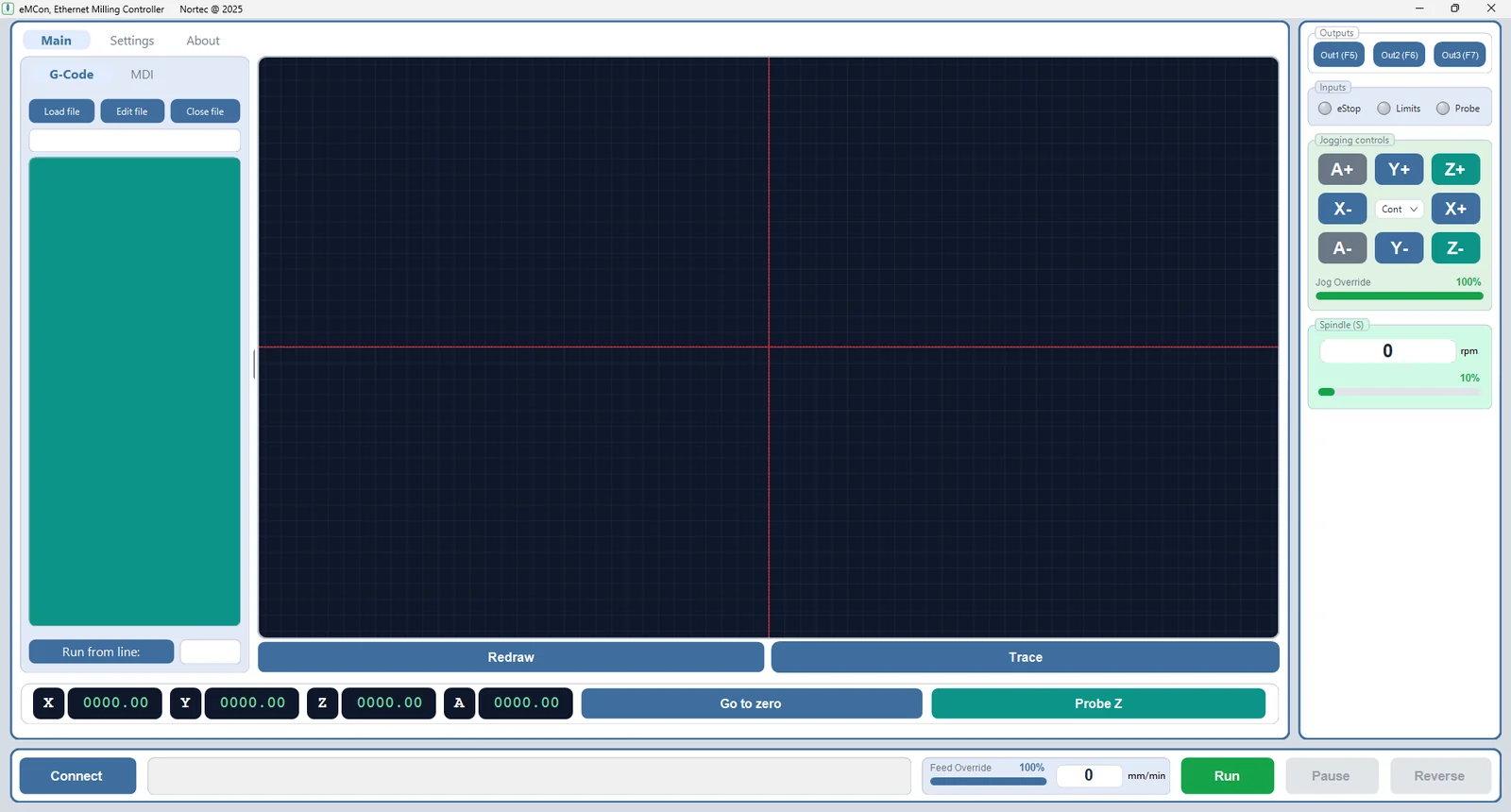Click the green G-code listing area

tap(135, 392)
